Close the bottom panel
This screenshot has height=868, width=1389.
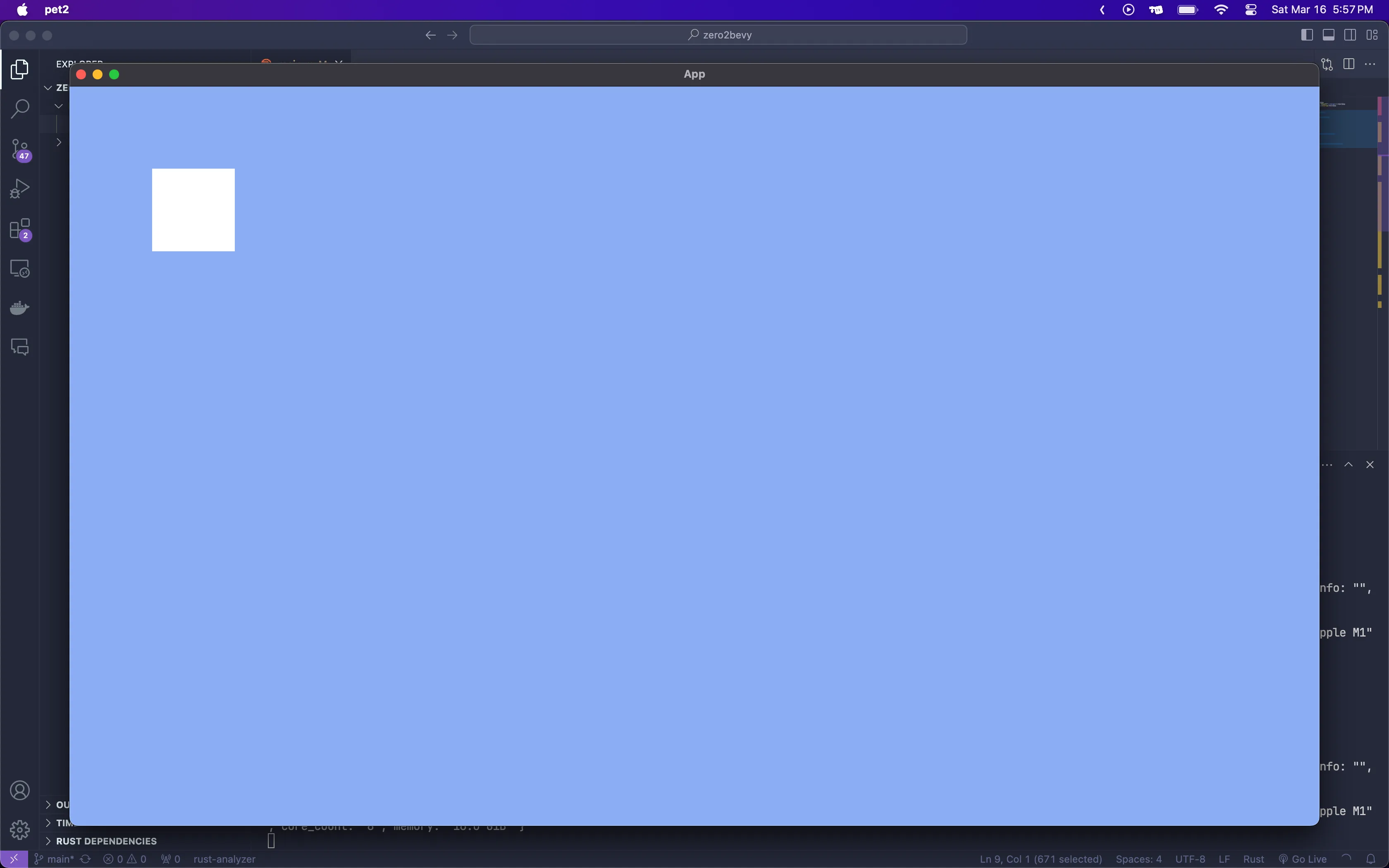coord(1370,465)
